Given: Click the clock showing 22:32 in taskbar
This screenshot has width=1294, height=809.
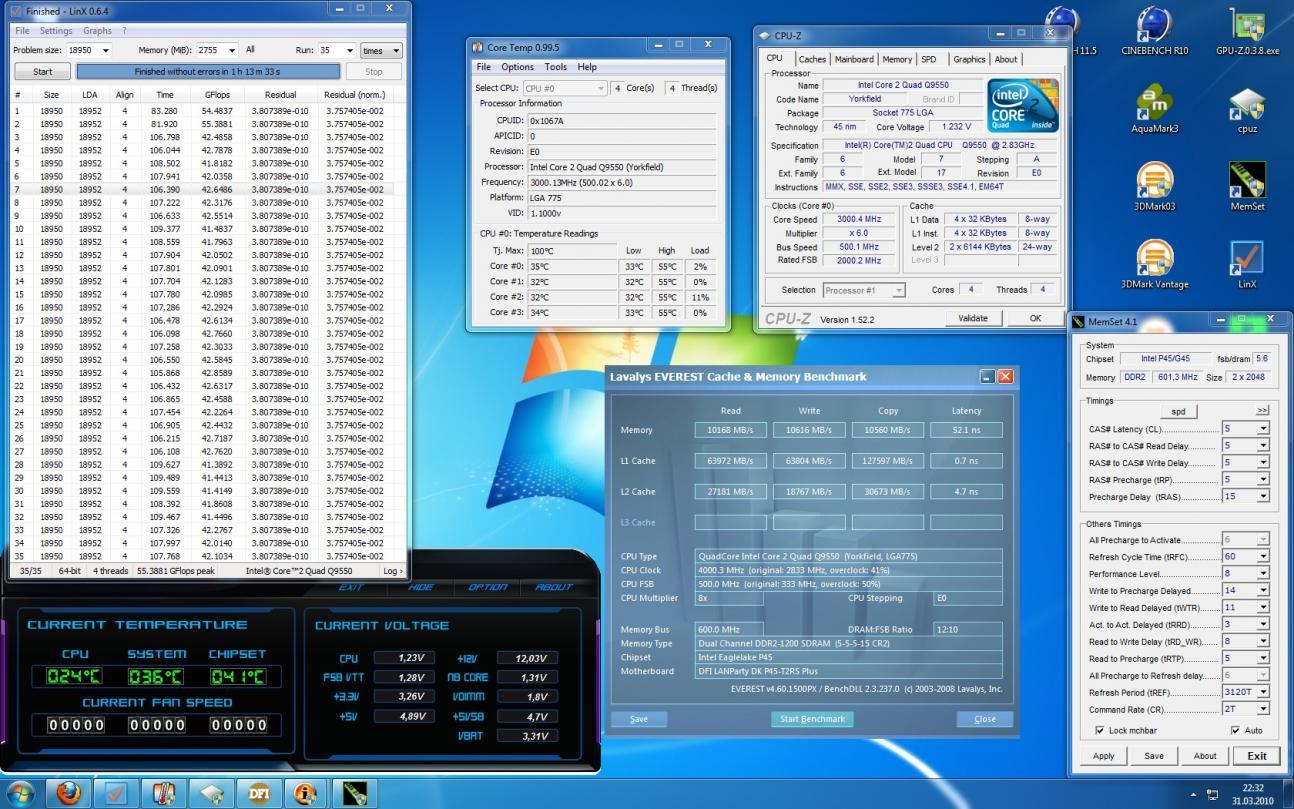Looking at the screenshot, I should coord(1252,794).
